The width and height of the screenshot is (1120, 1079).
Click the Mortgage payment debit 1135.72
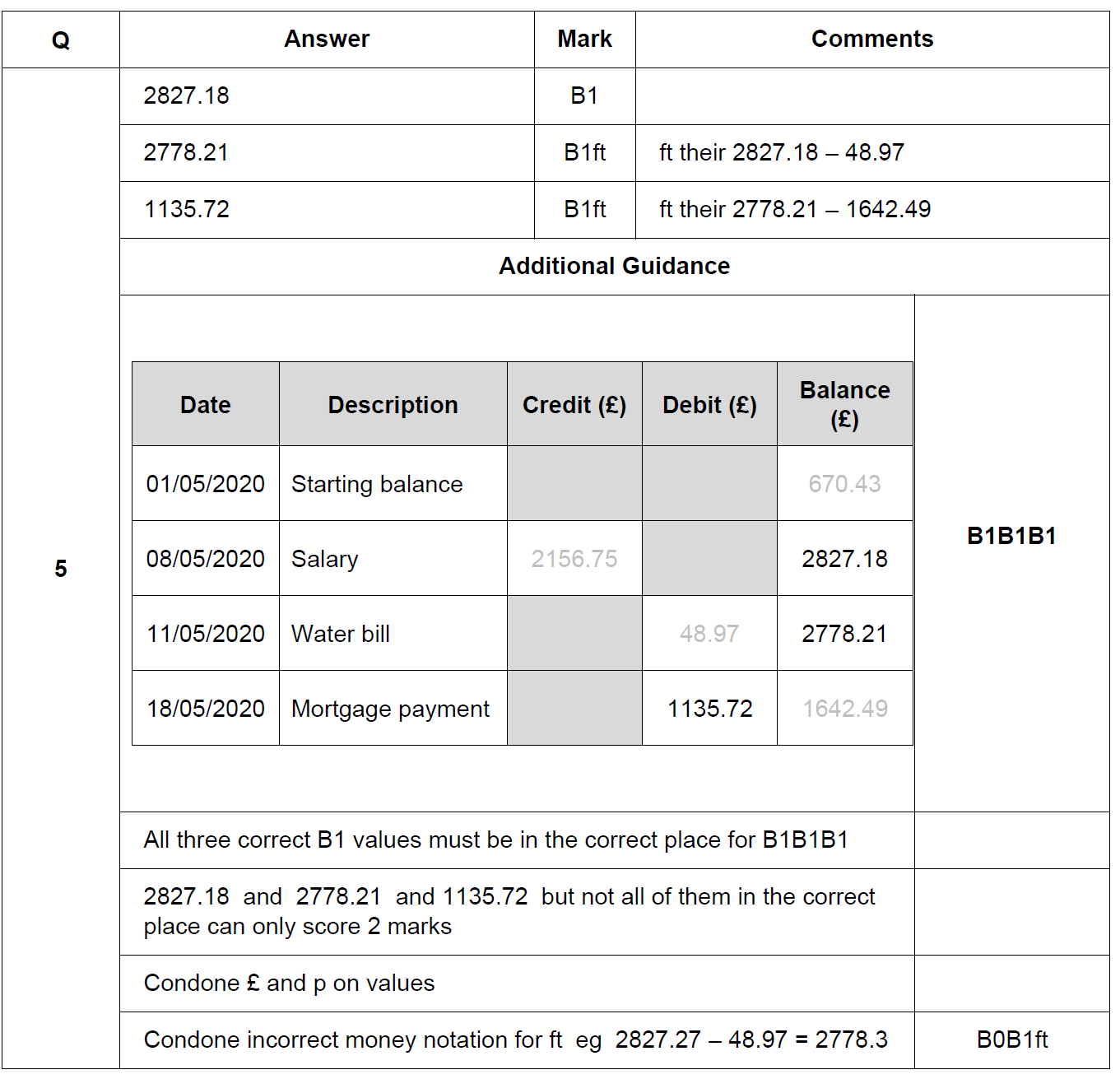pyautogui.click(x=709, y=709)
